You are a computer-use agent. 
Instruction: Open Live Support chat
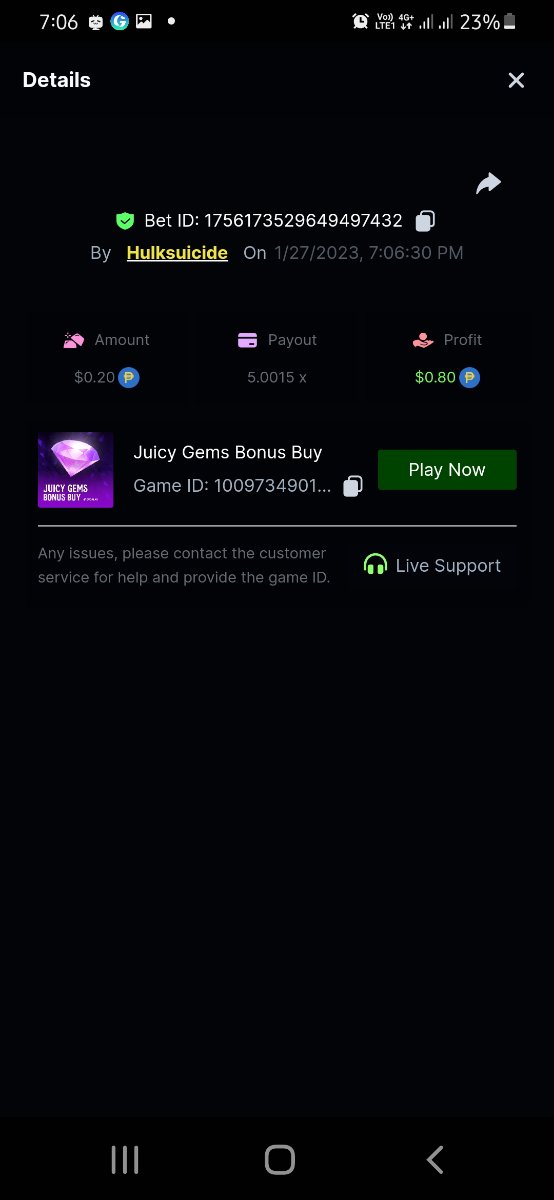tap(432, 565)
